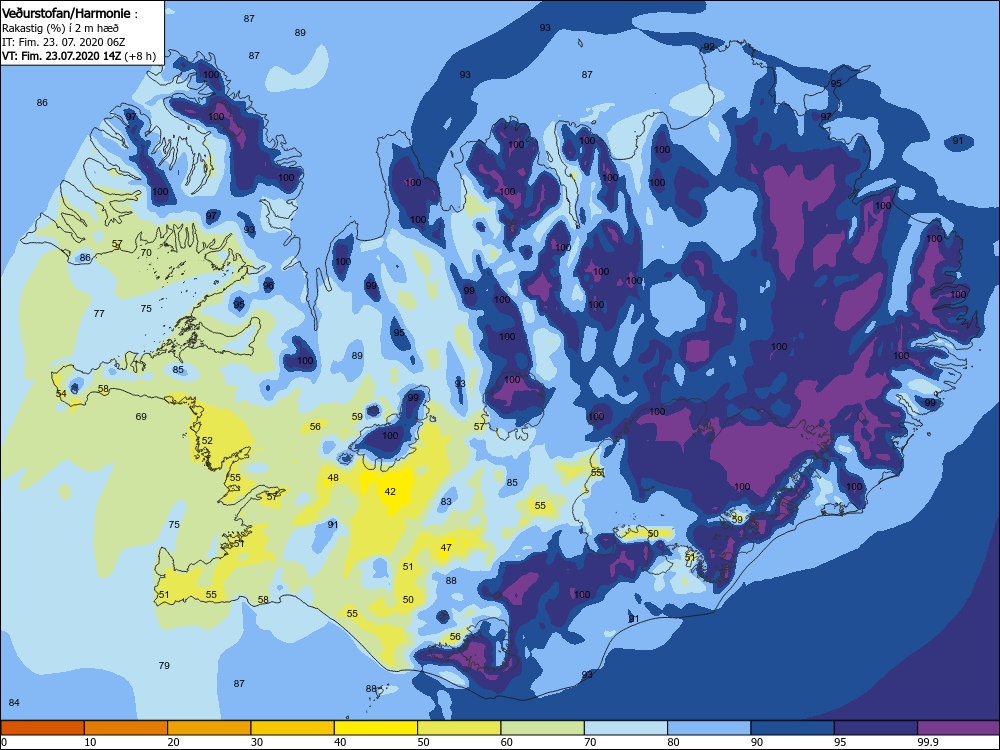Click the "IT: Fim. 23. 07. 2020 06Z" line
The height and width of the screenshot is (750, 1000).
[64, 42]
